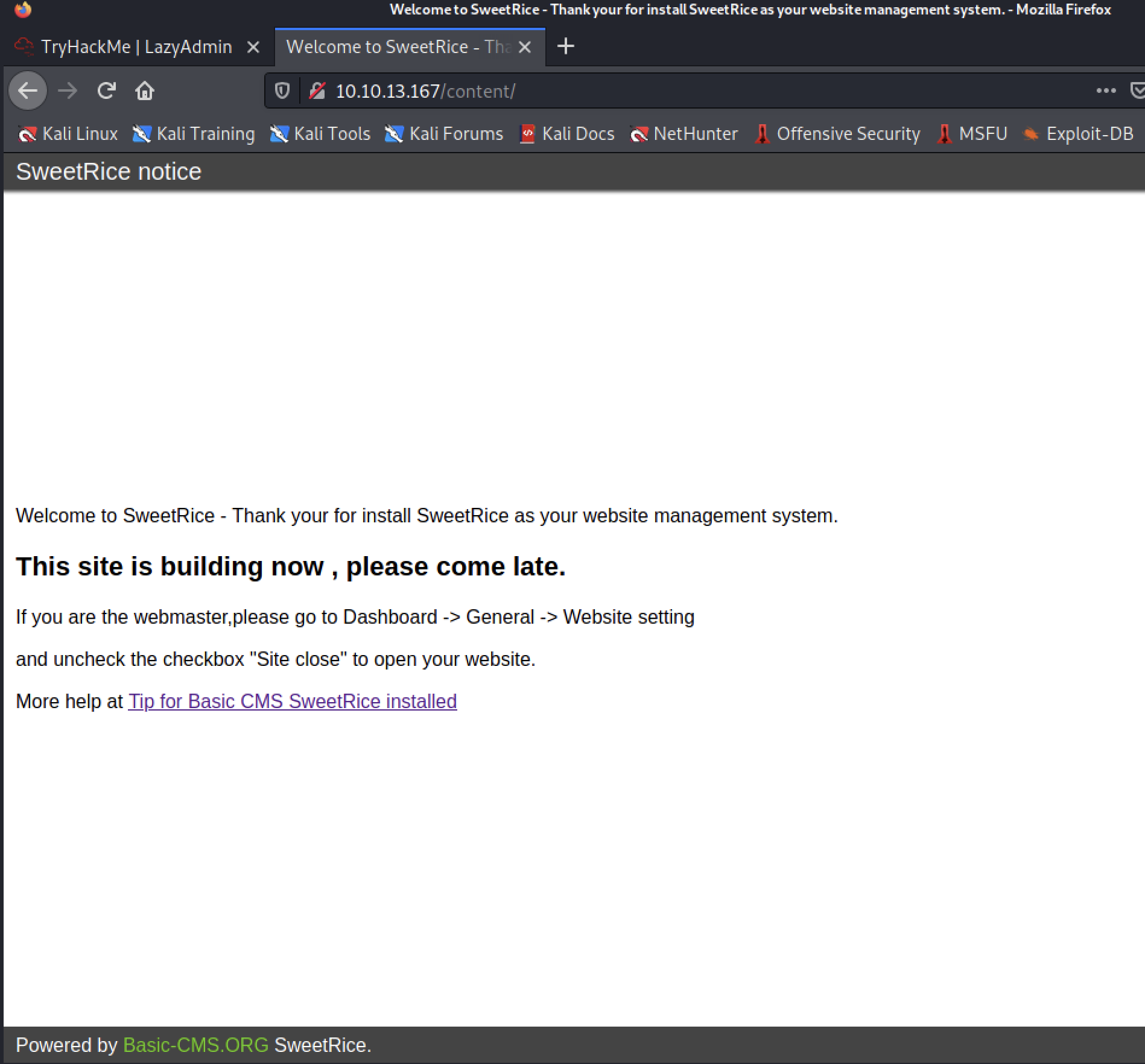Click the 'If you are the webmaster' line

pyautogui.click(x=355, y=617)
